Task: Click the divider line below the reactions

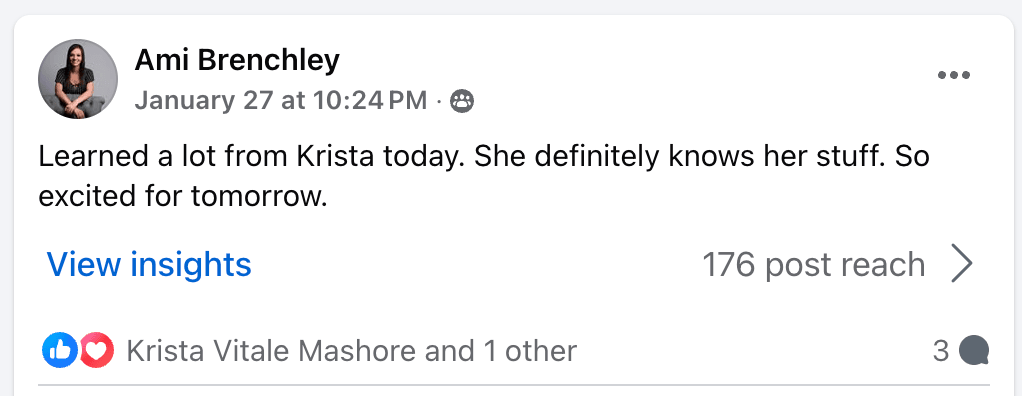Action: pos(514,385)
